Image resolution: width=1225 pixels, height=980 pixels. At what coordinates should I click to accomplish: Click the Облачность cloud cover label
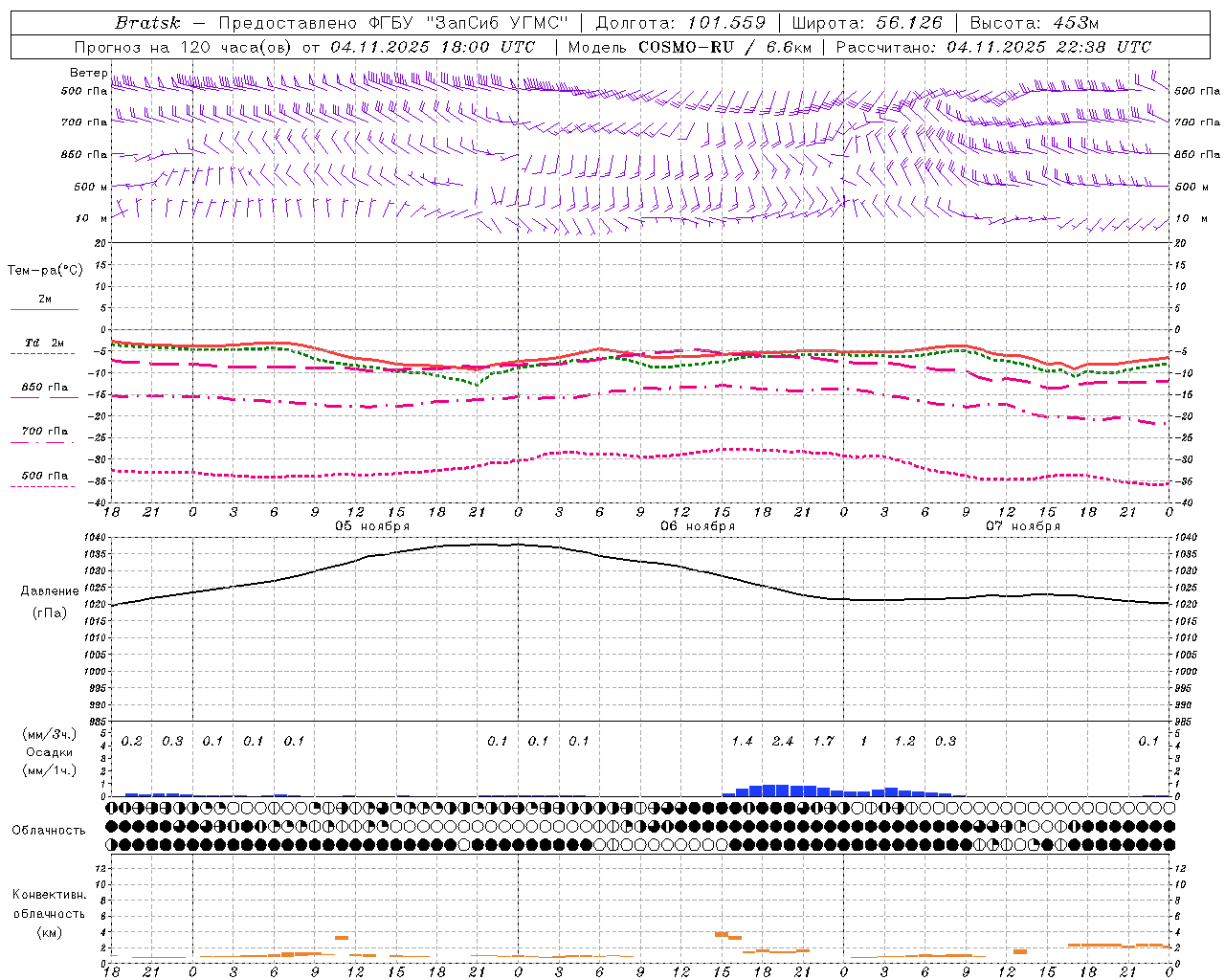pos(49,831)
